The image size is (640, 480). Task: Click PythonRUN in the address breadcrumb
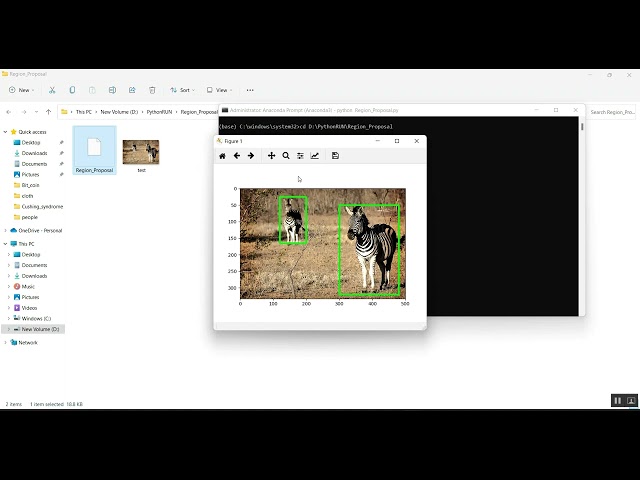tap(159, 112)
